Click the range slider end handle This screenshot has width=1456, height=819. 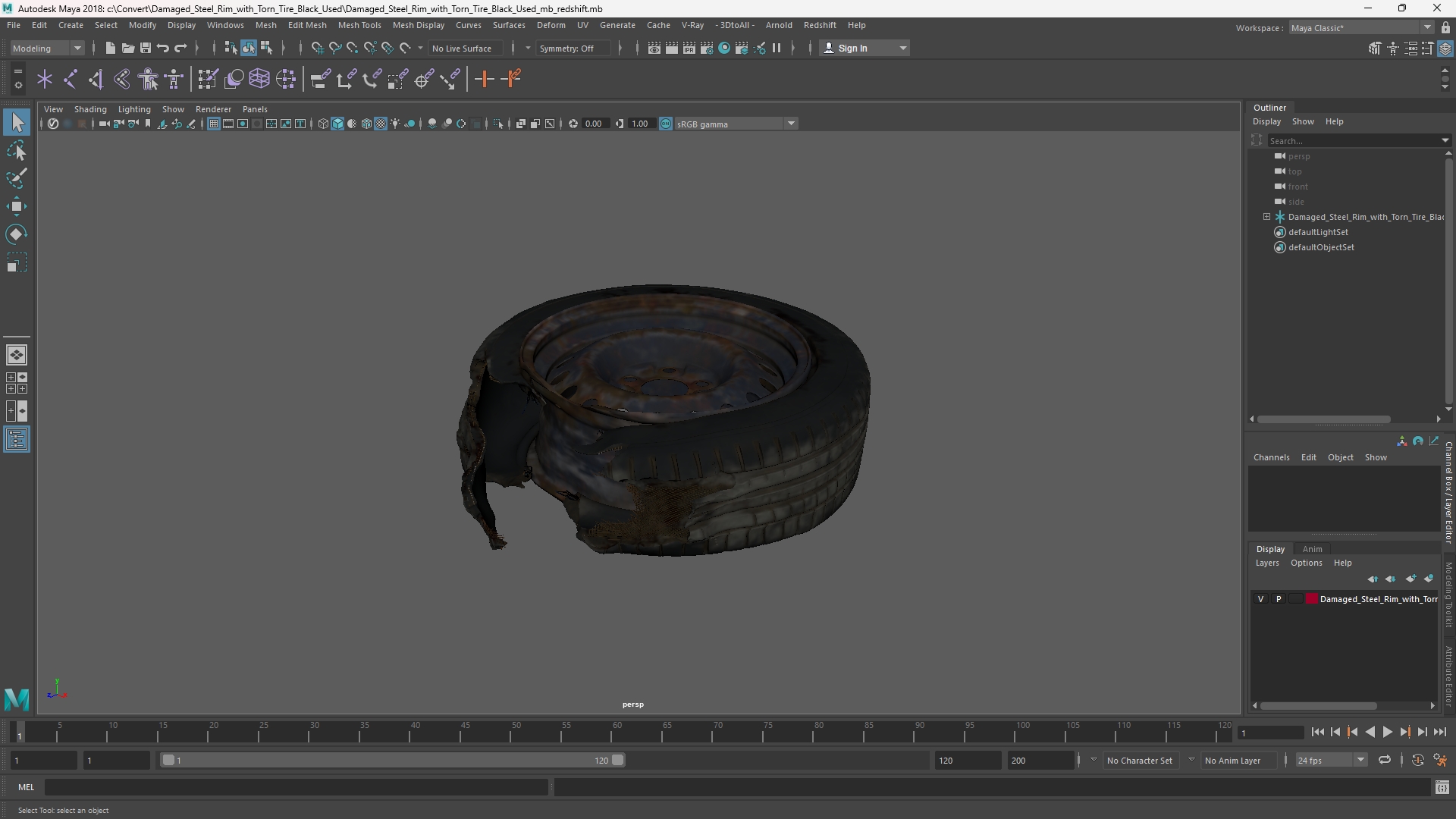coord(618,760)
